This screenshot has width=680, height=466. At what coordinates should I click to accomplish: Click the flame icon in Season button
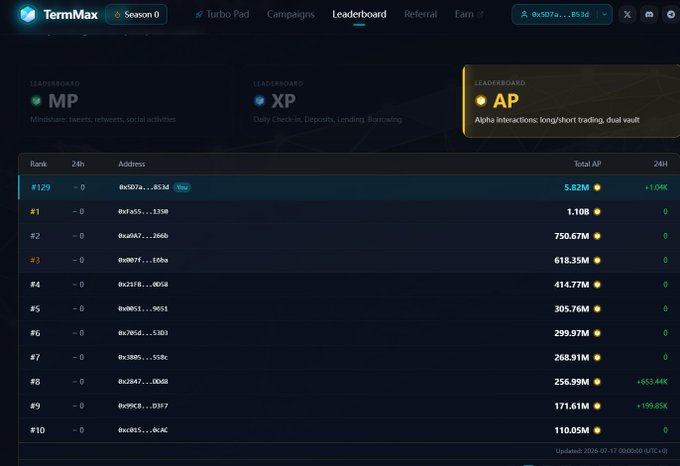[x=117, y=15]
